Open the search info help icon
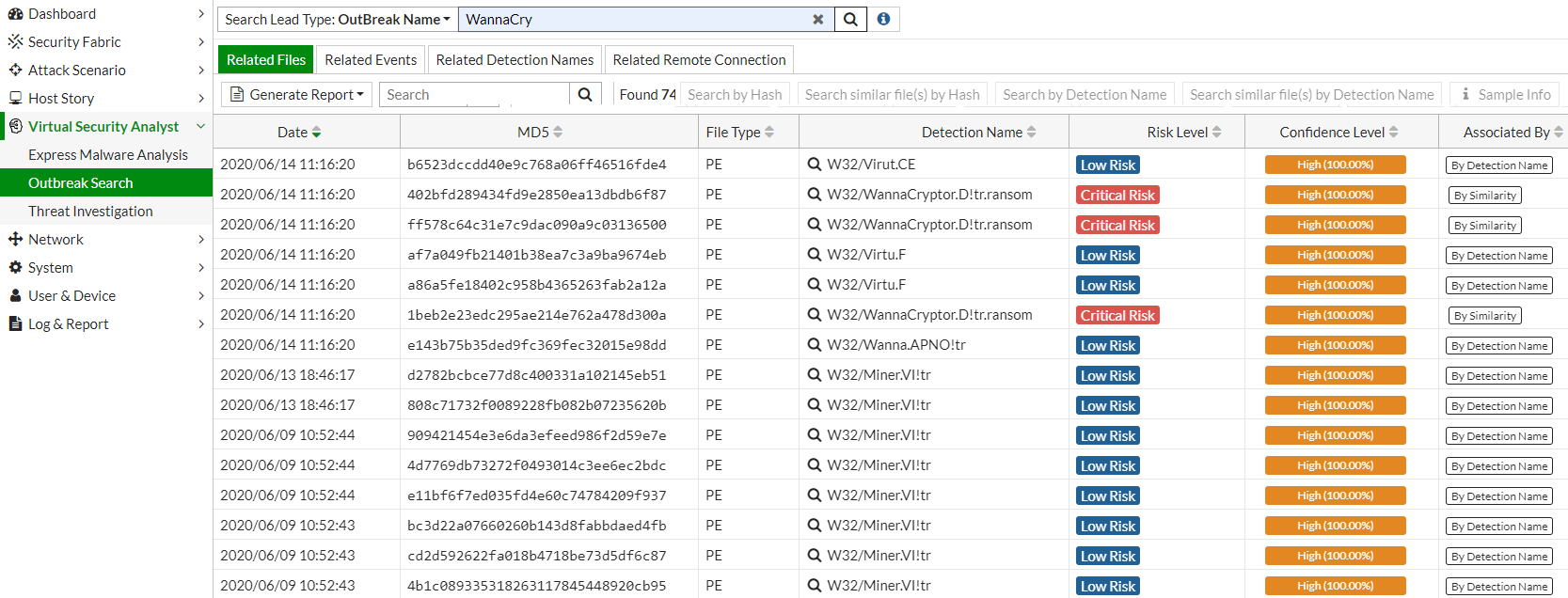 (883, 20)
